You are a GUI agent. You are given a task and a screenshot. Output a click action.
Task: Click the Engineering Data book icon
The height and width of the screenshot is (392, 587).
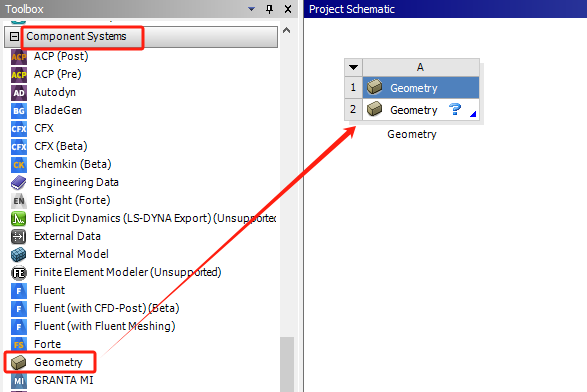coord(19,183)
